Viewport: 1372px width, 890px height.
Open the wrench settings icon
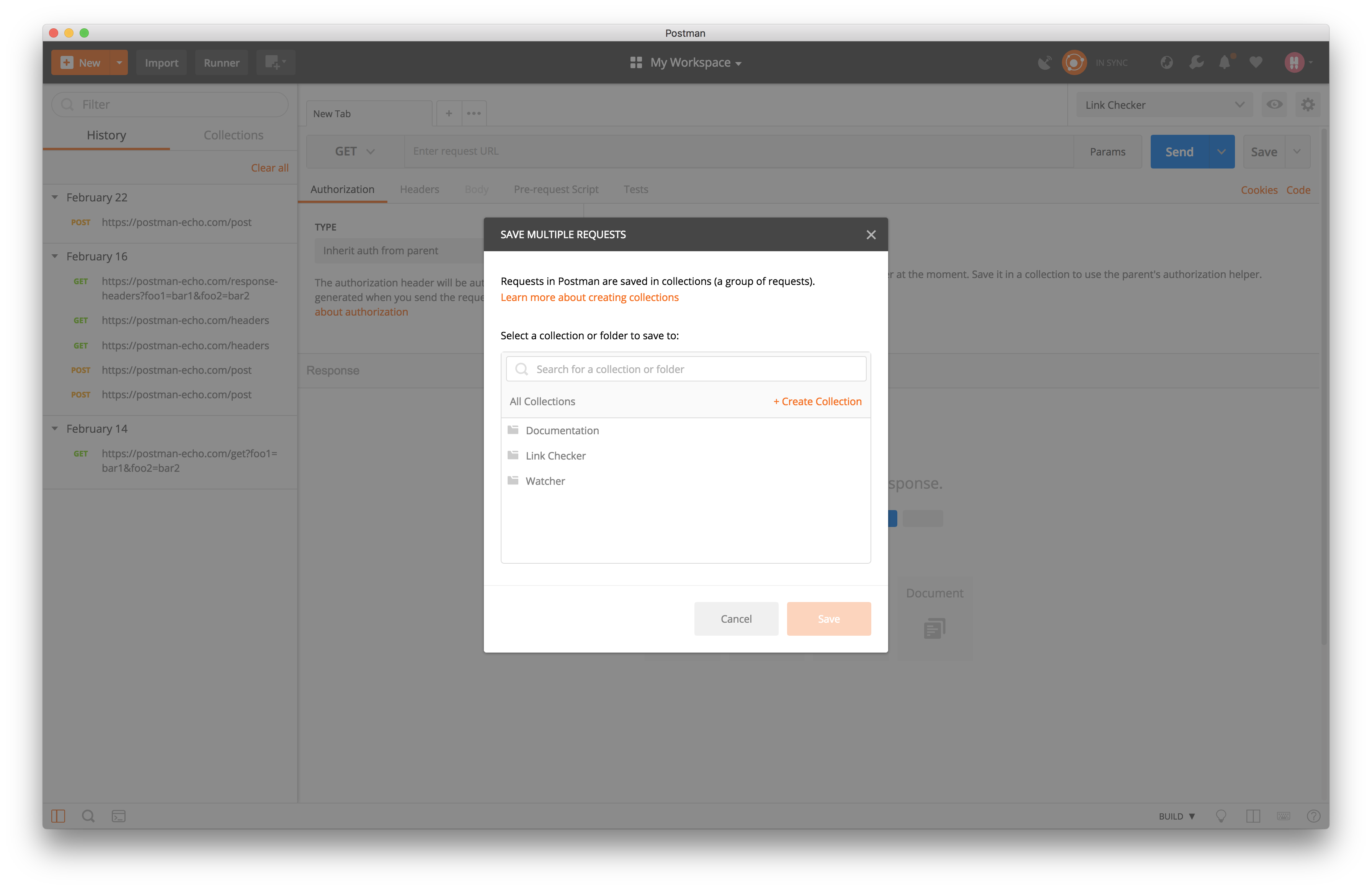point(1196,62)
